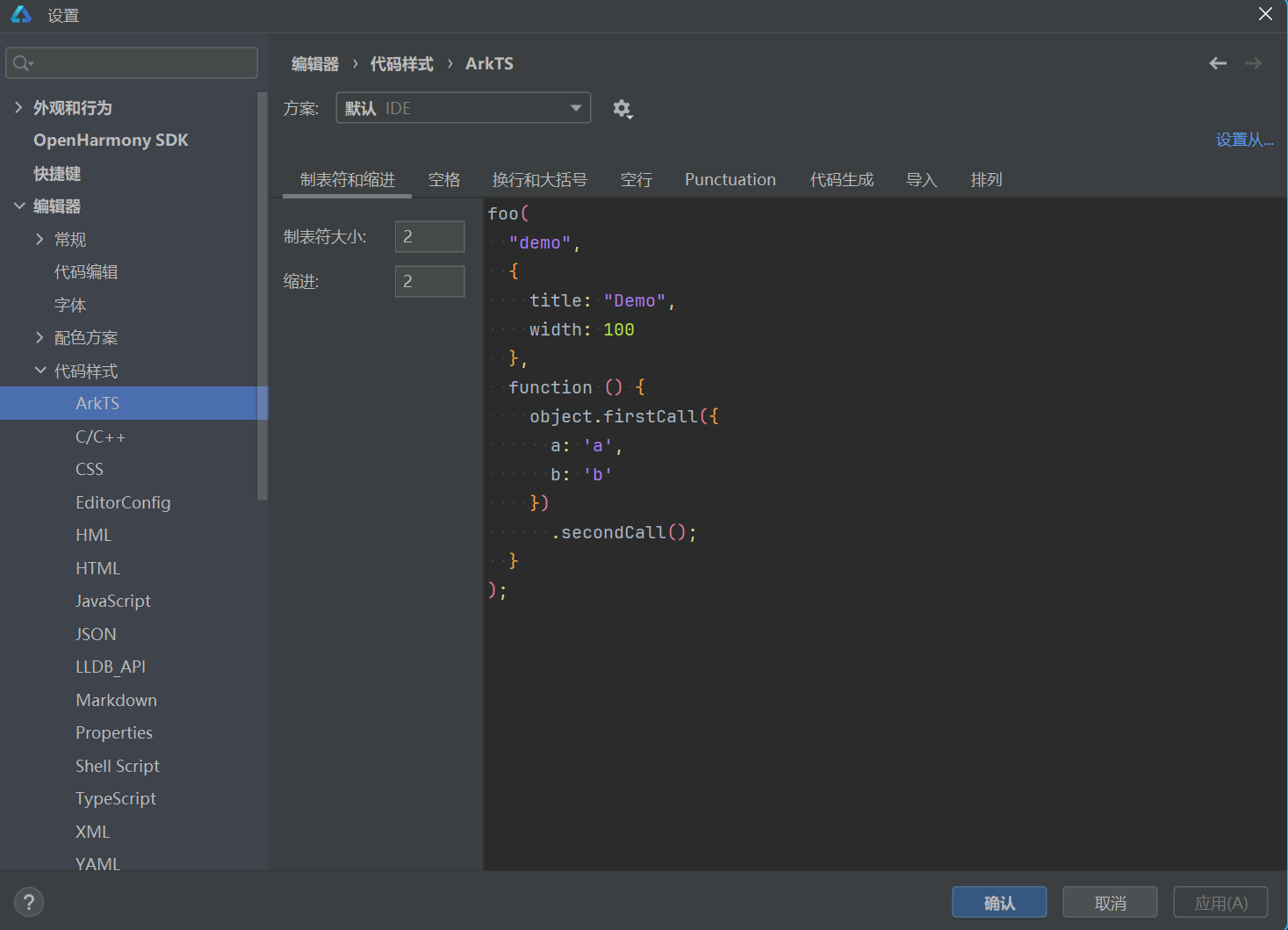
Task: Click the foo( line in preview
Action: click(508, 213)
